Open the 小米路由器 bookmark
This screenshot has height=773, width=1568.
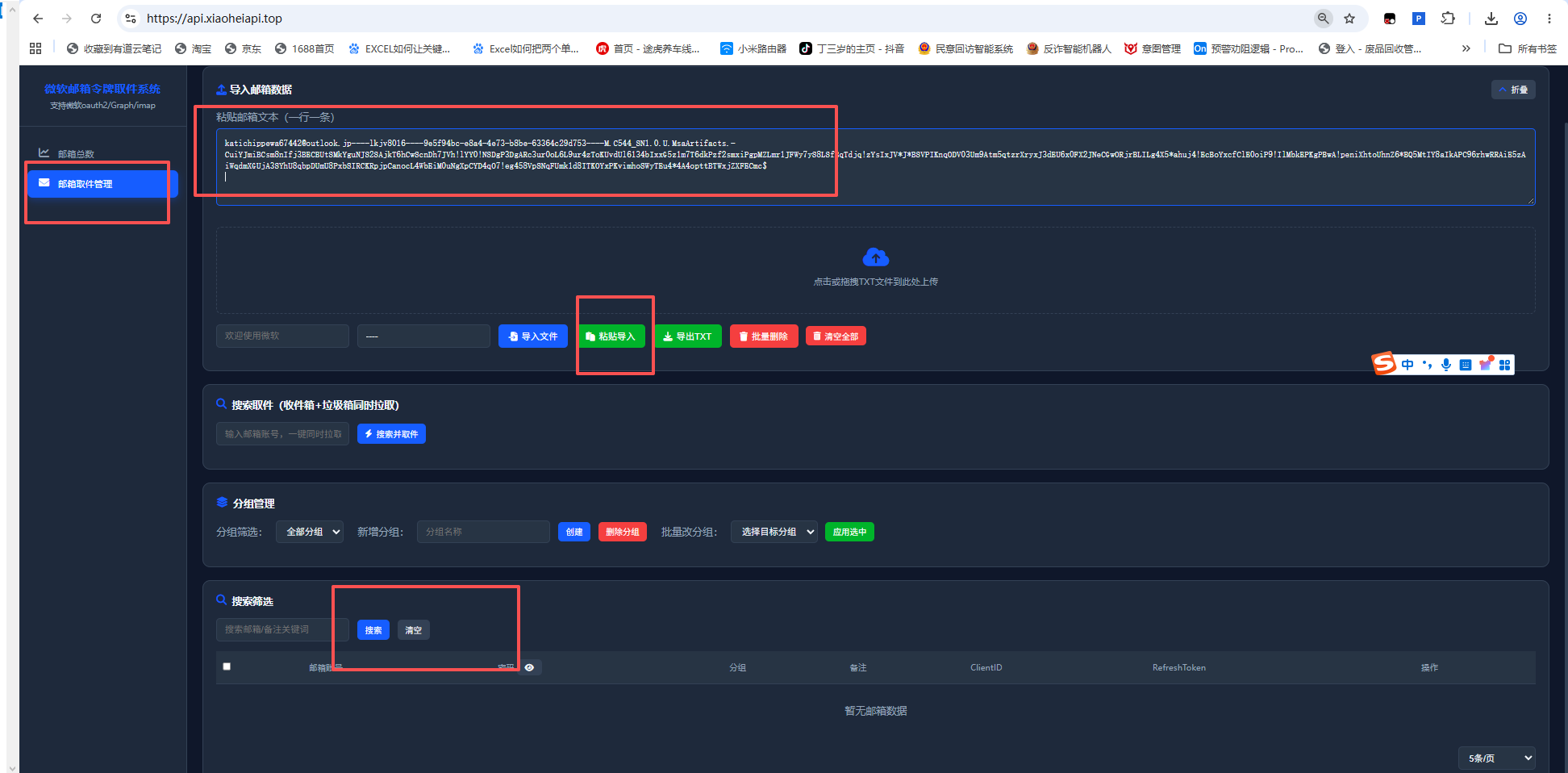coord(753,48)
